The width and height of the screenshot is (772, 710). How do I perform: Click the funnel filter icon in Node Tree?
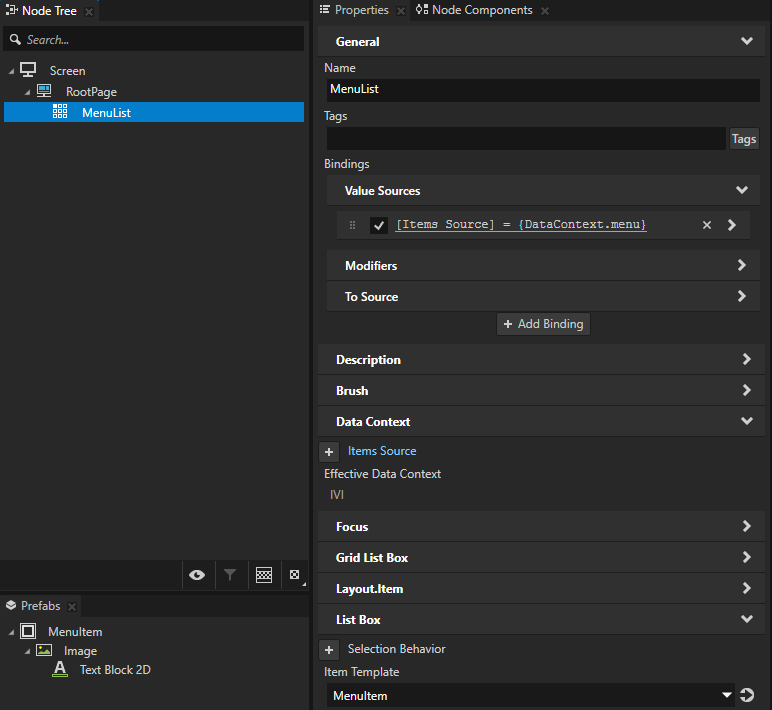230,575
